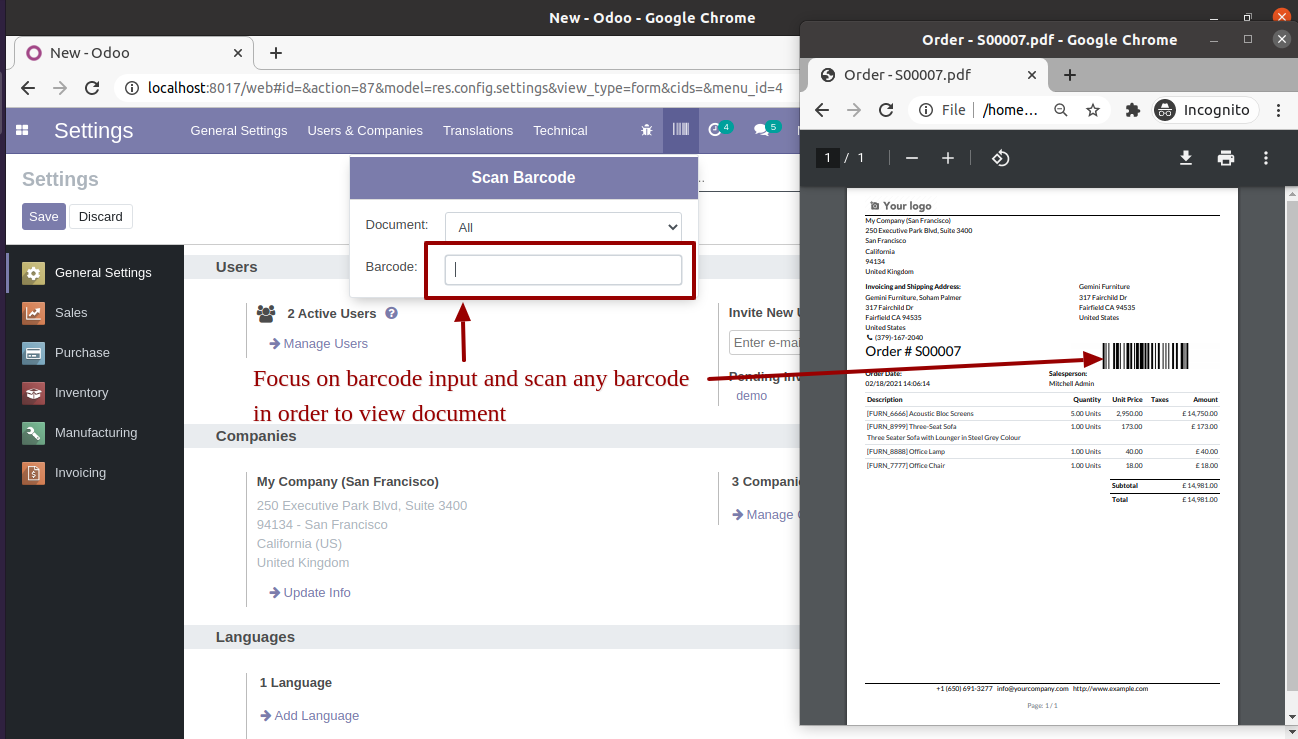The width and height of the screenshot is (1298, 739).
Task: Reload the Odoo page
Action: 92,88
